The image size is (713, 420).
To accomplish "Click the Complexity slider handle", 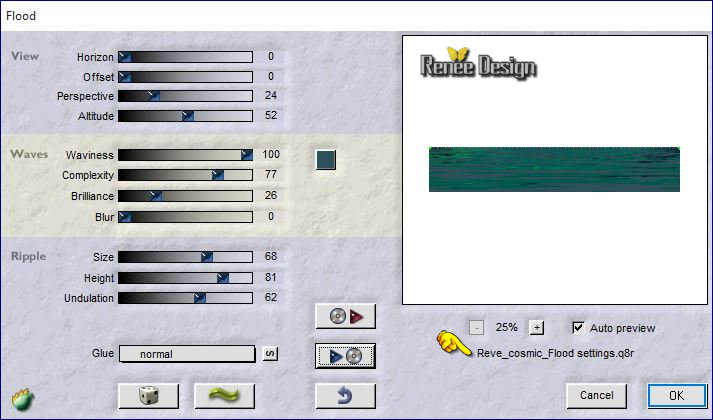I will coord(218,175).
